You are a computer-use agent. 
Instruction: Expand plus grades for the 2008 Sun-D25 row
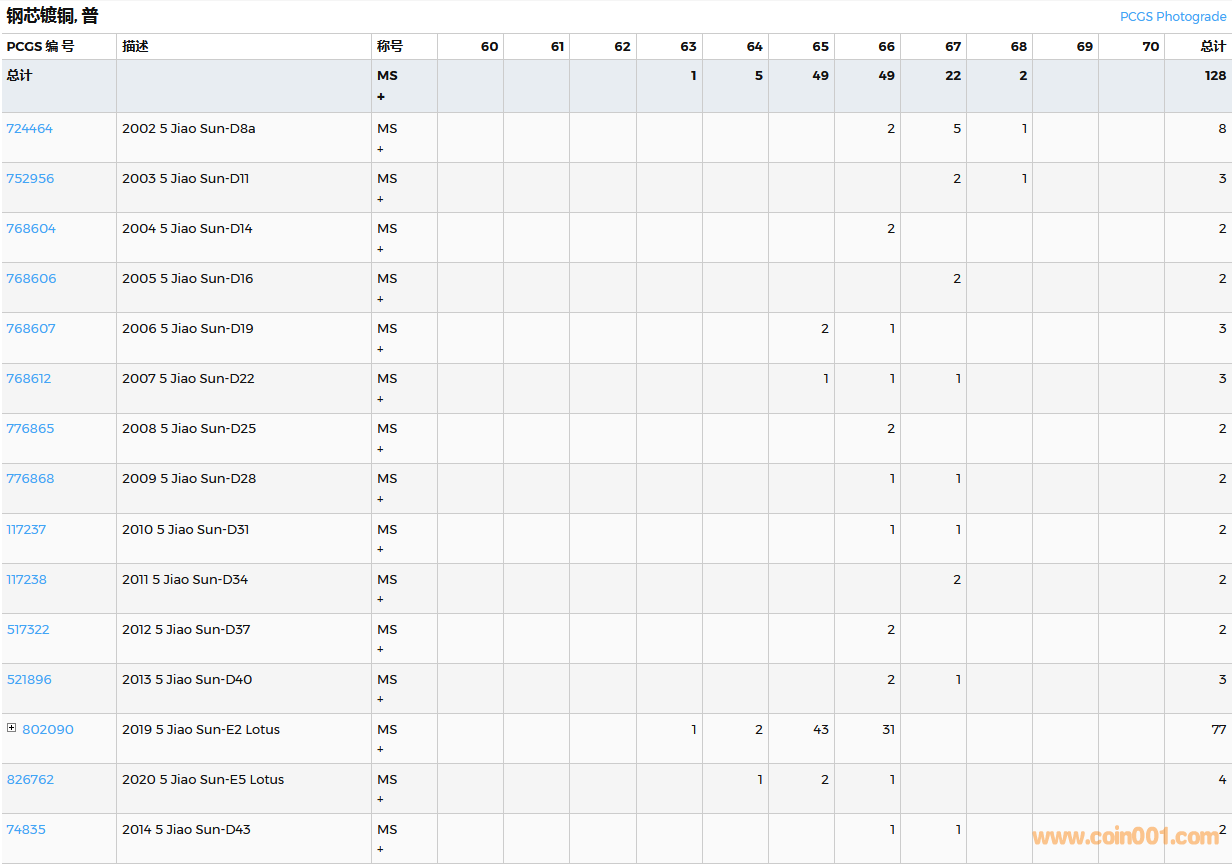(x=380, y=449)
